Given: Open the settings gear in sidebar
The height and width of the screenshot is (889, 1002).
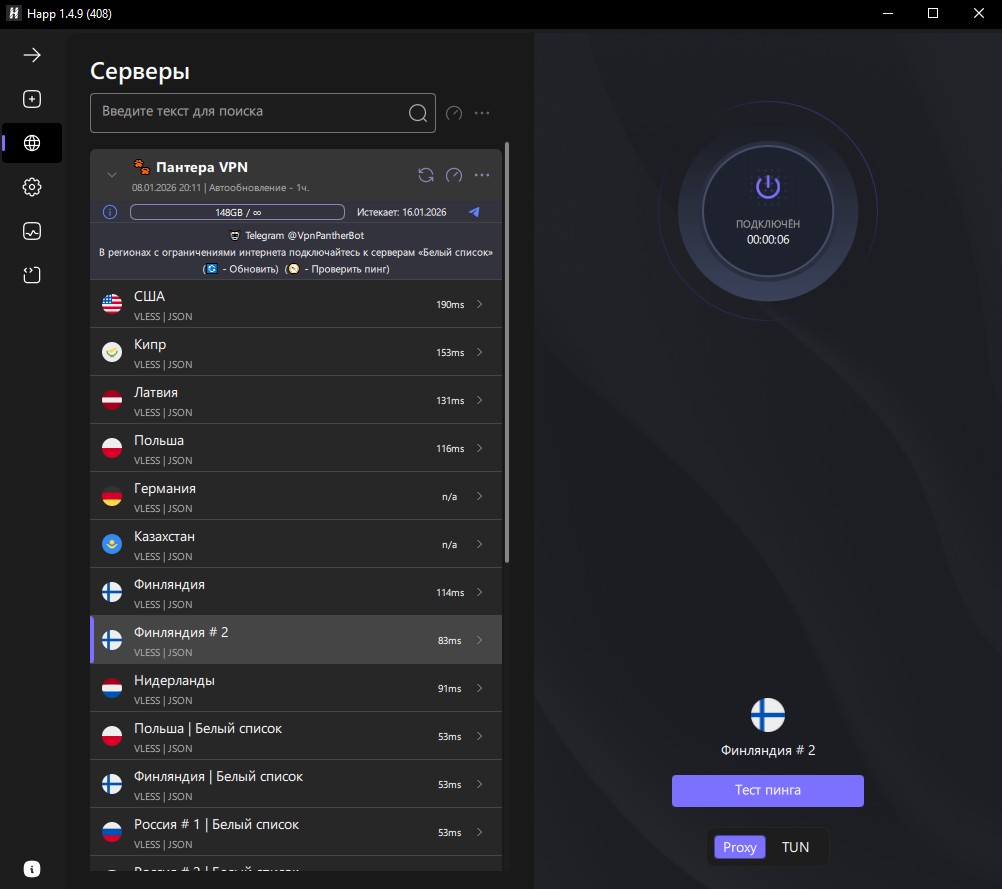Looking at the screenshot, I should click(32, 187).
